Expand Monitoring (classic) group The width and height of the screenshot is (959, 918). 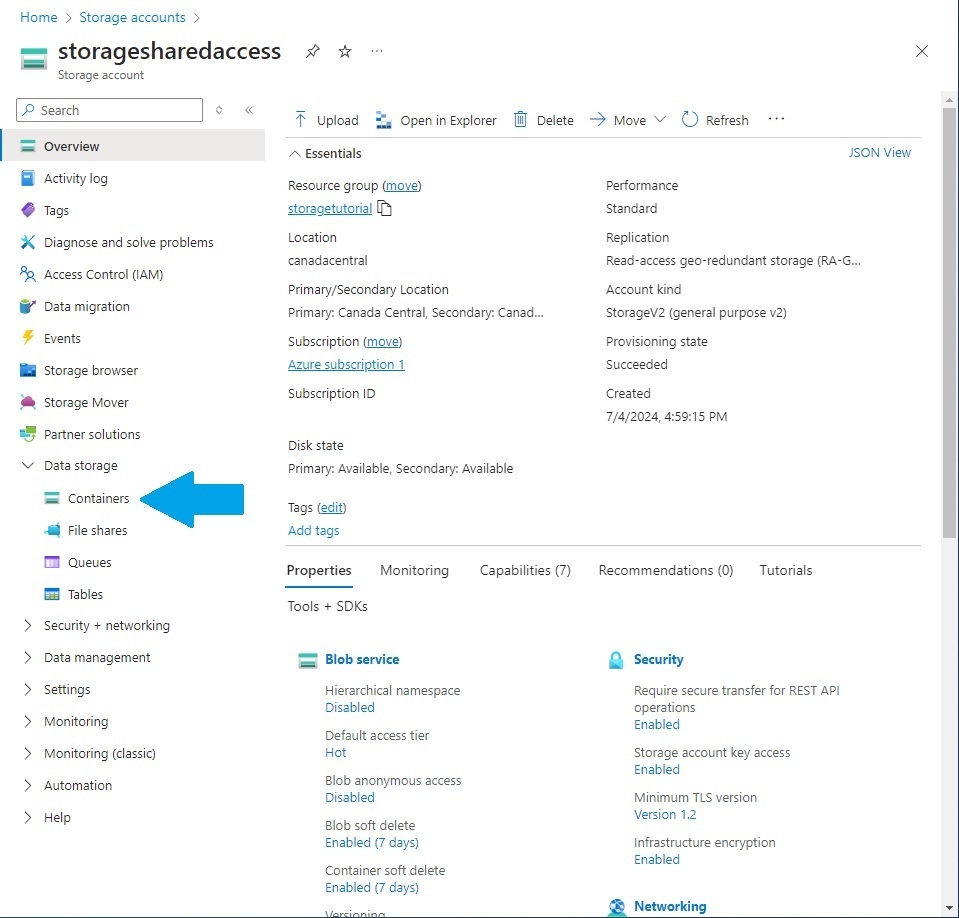click(28, 753)
